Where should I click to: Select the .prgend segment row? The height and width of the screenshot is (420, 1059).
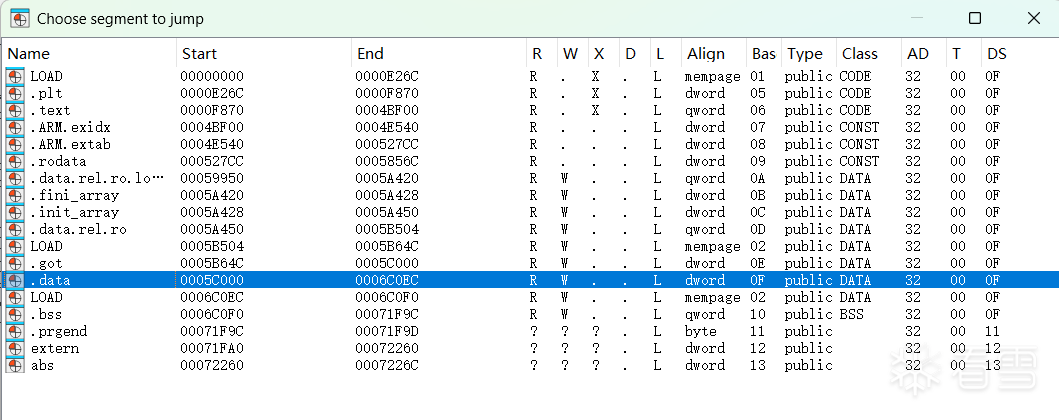(58, 331)
